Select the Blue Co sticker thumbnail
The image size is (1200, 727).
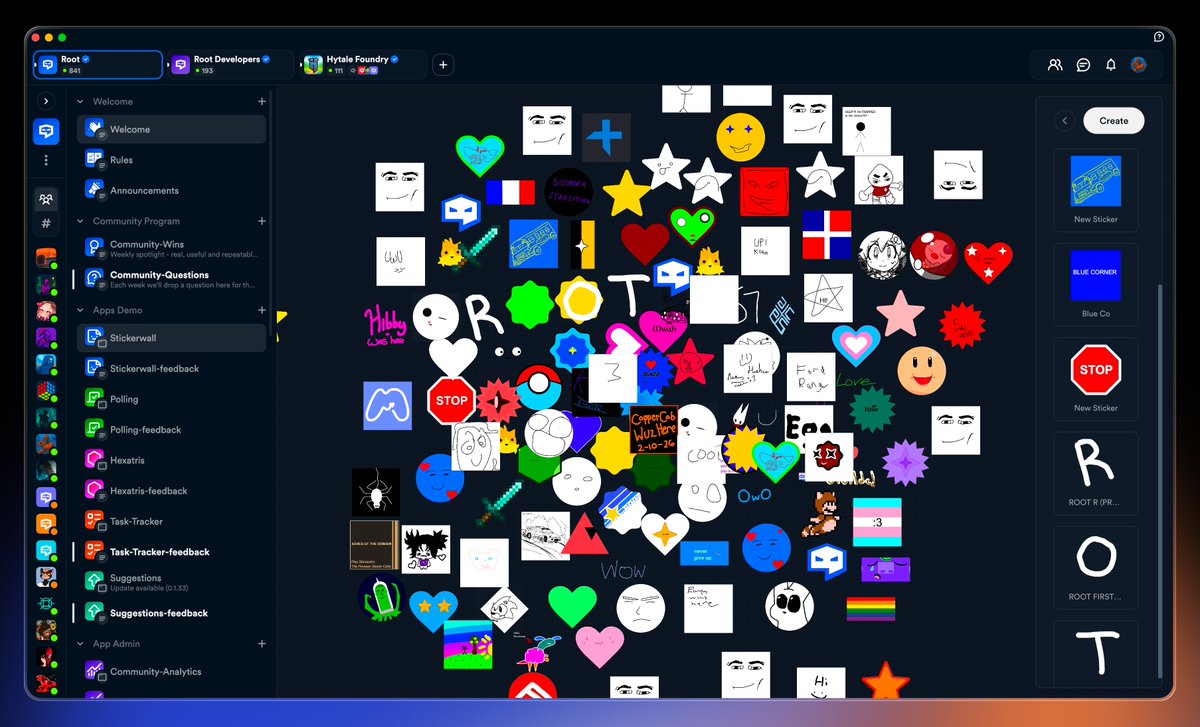(x=1095, y=275)
